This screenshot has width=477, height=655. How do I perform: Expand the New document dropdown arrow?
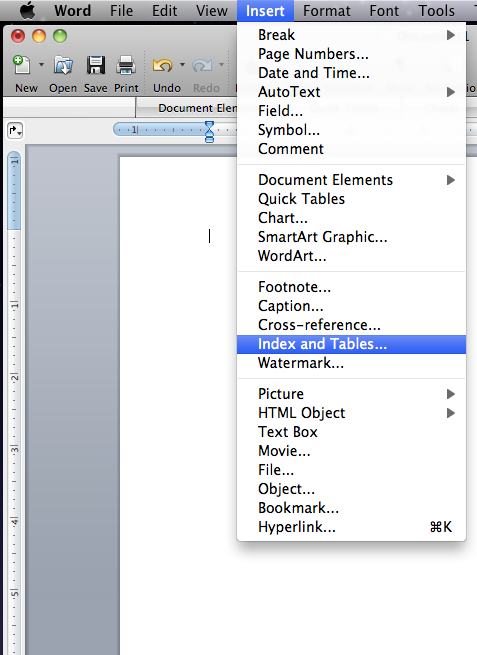[41, 65]
